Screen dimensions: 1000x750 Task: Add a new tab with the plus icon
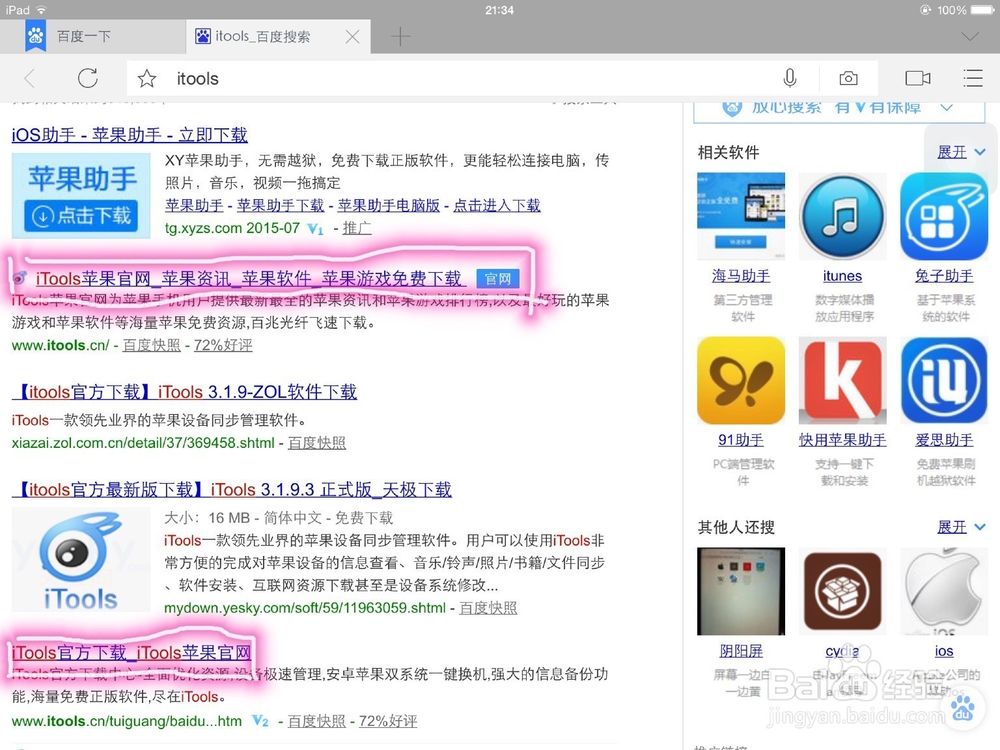click(x=401, y=36)
